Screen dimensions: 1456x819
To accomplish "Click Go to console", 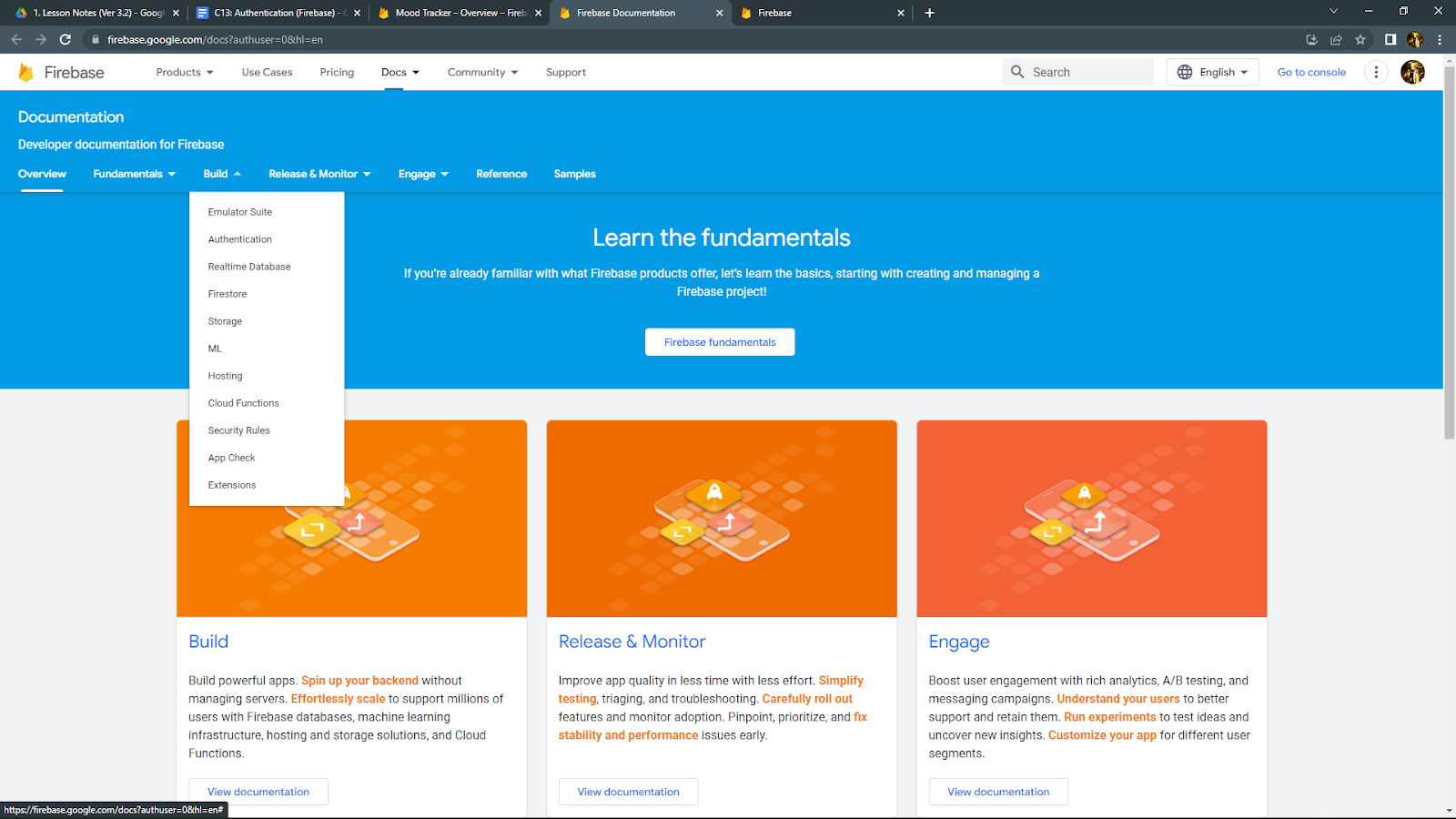I will pyautogui.click(x=1310, y=72).
